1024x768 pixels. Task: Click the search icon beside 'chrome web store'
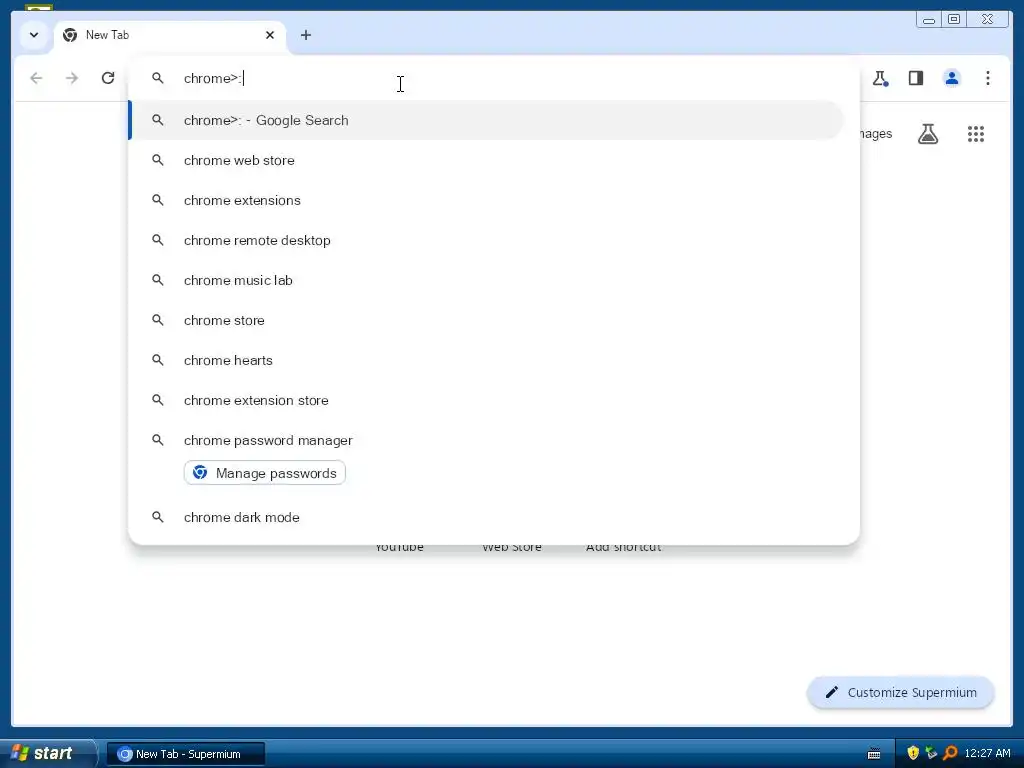[157, 160]
